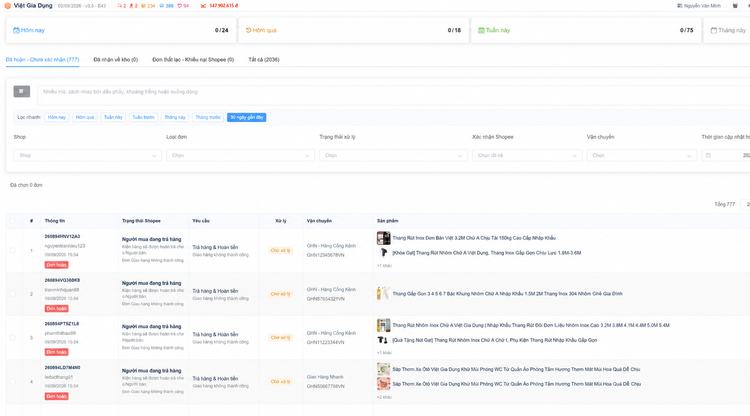Click the Việt Gia Dụng logo icon
Image resolution: width=750 pixels, height=416 pixels.
(8, 6)
